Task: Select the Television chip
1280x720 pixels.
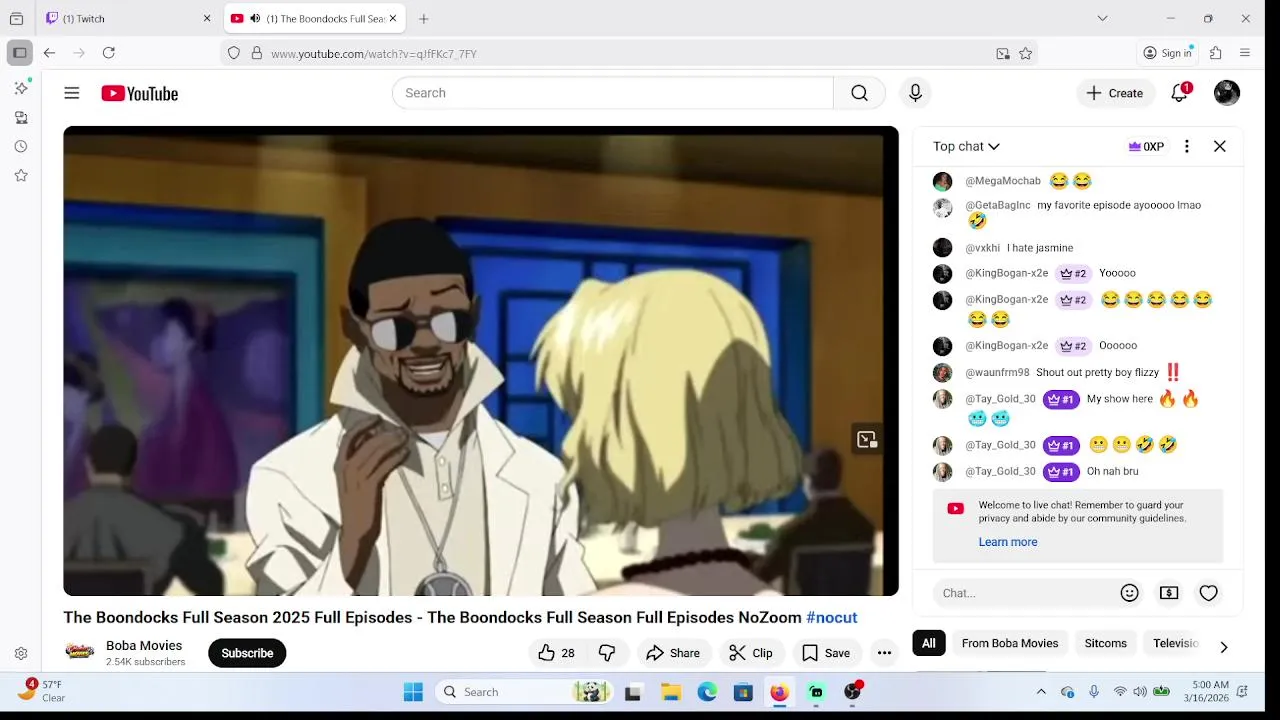Action: coord(1175,643)
